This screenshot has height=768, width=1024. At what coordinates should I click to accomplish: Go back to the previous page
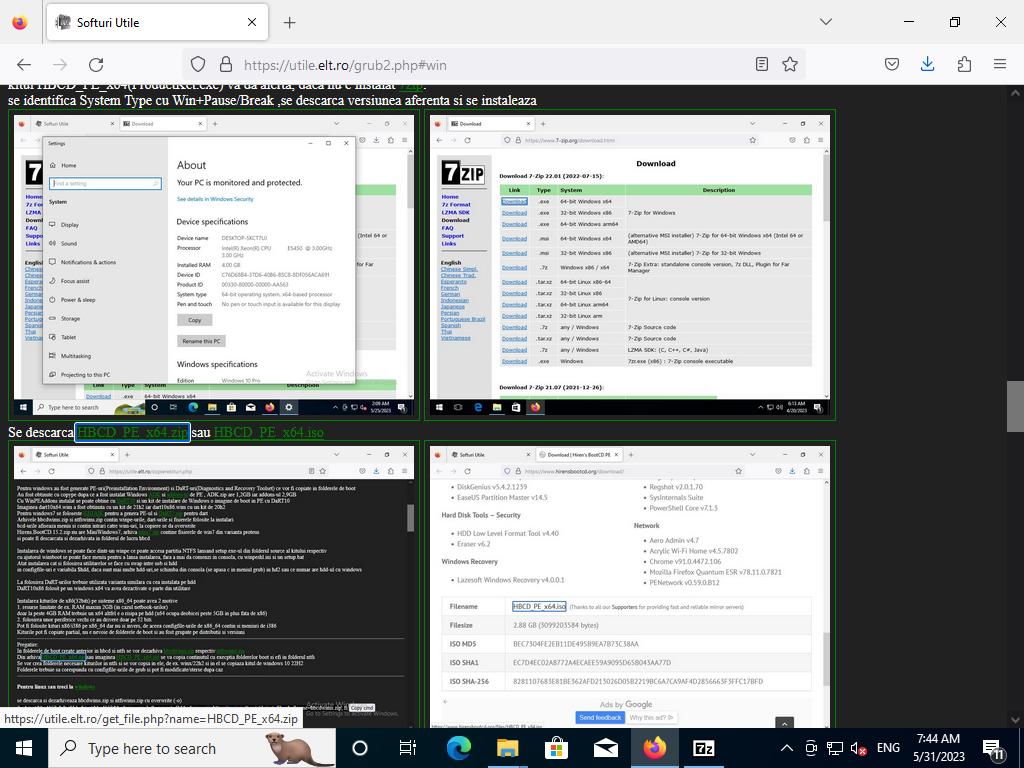[x=24, y=64]
